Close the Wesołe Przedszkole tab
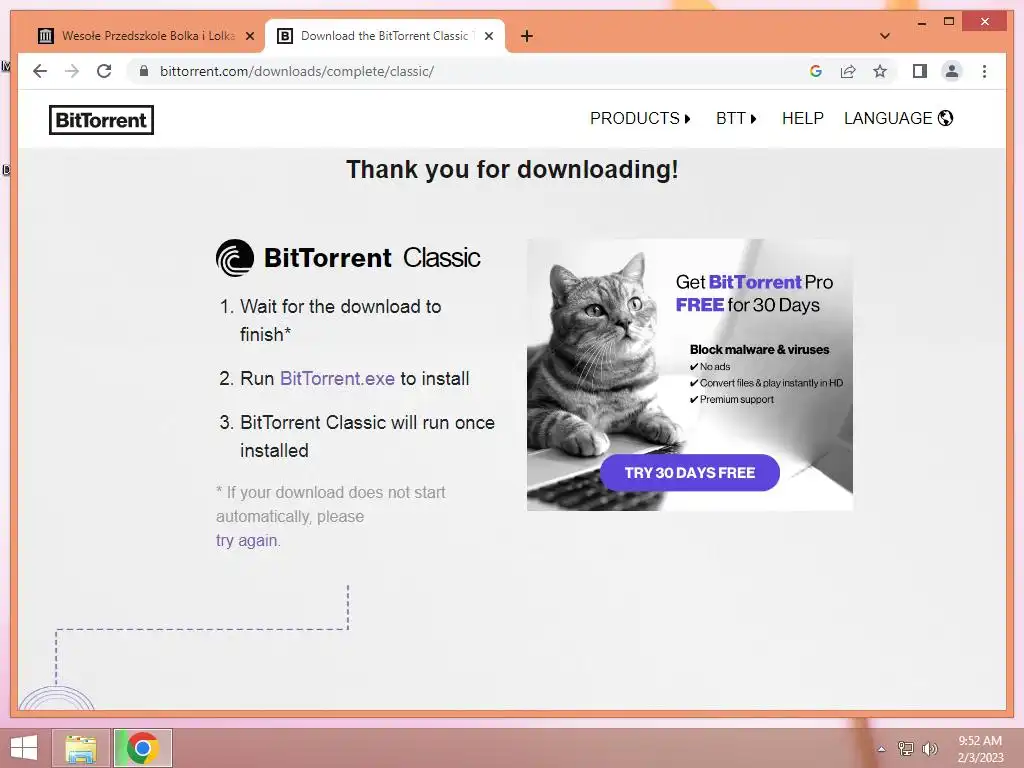 point(249,36)
